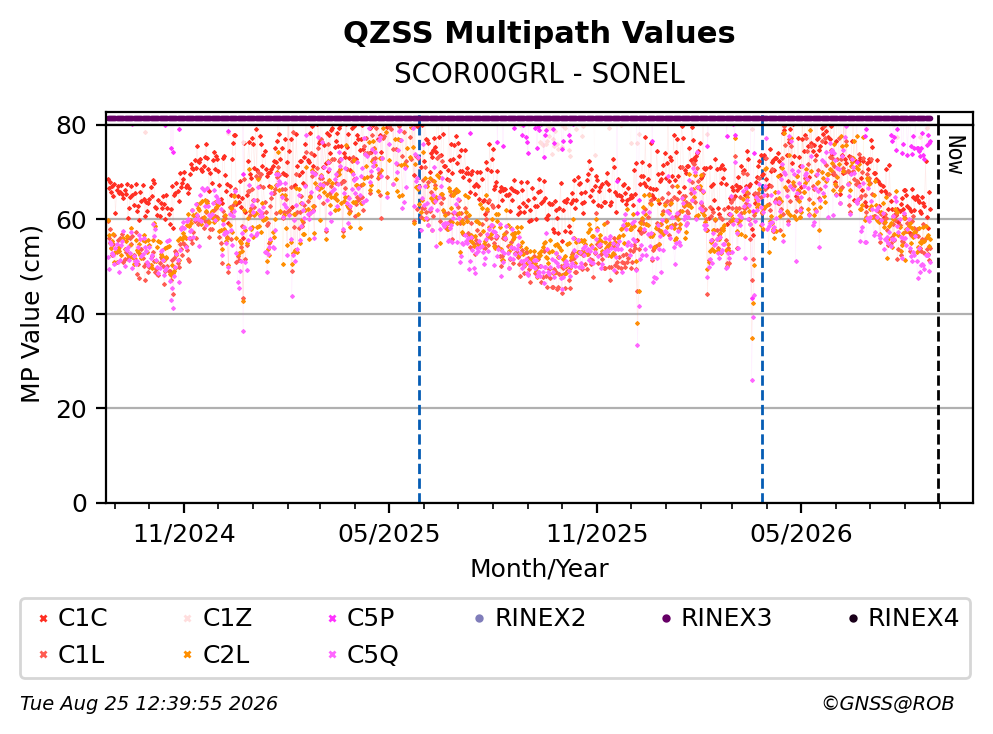Click the second blue dashed vertical line

[762, 310]
